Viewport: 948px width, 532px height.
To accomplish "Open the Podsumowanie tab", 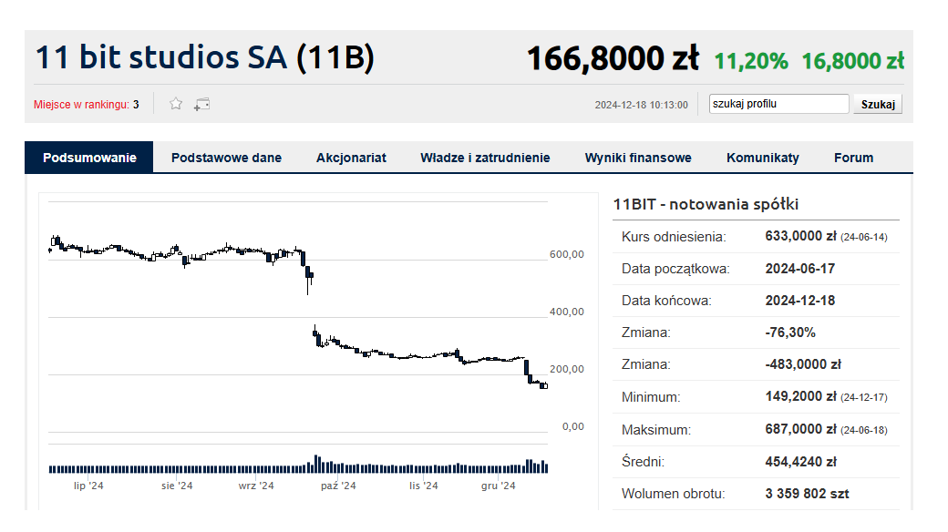I will pyautogui.click(x=89, y=158).
